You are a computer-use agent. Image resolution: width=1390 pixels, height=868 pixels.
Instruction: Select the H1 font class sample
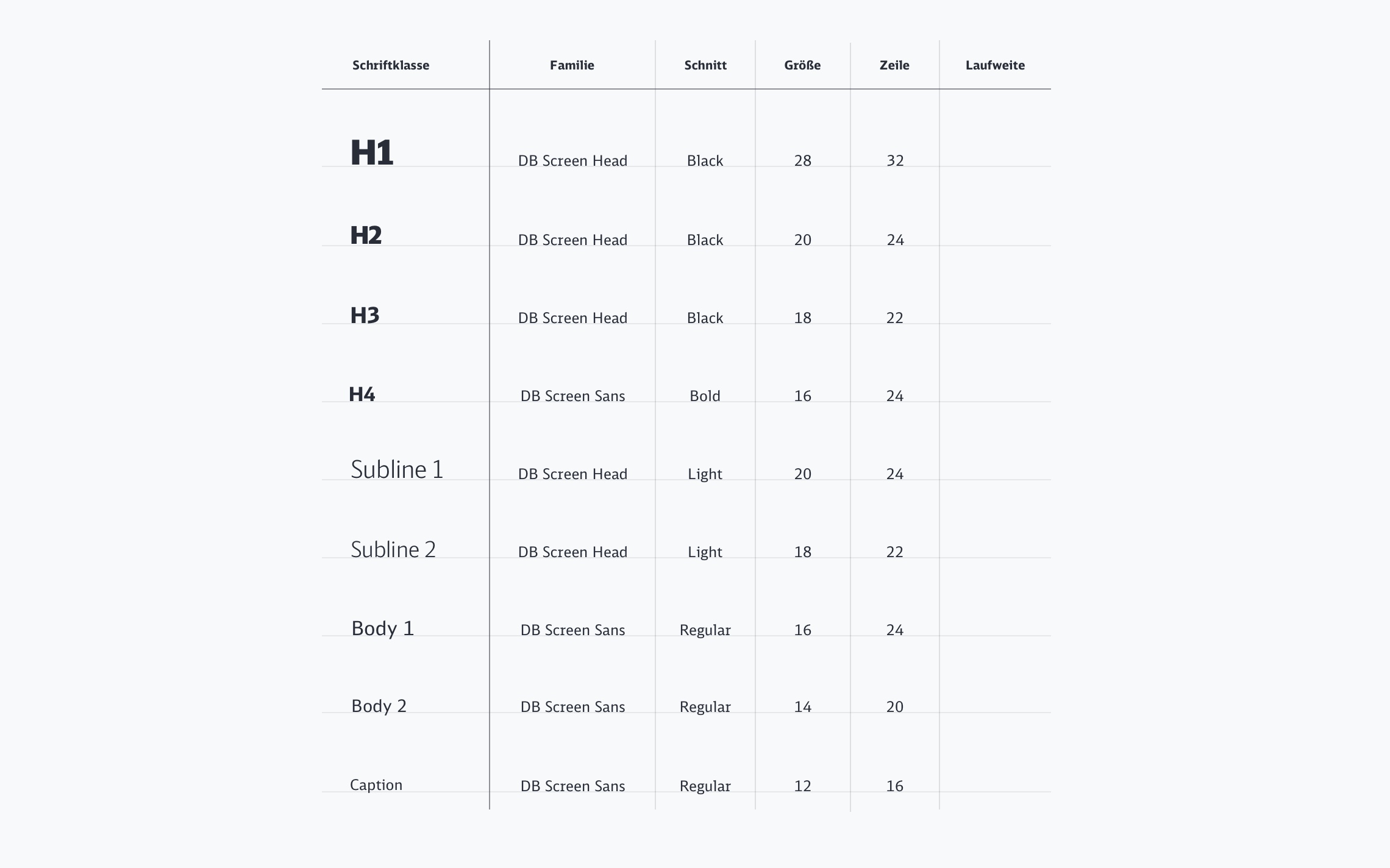[372, 152]
